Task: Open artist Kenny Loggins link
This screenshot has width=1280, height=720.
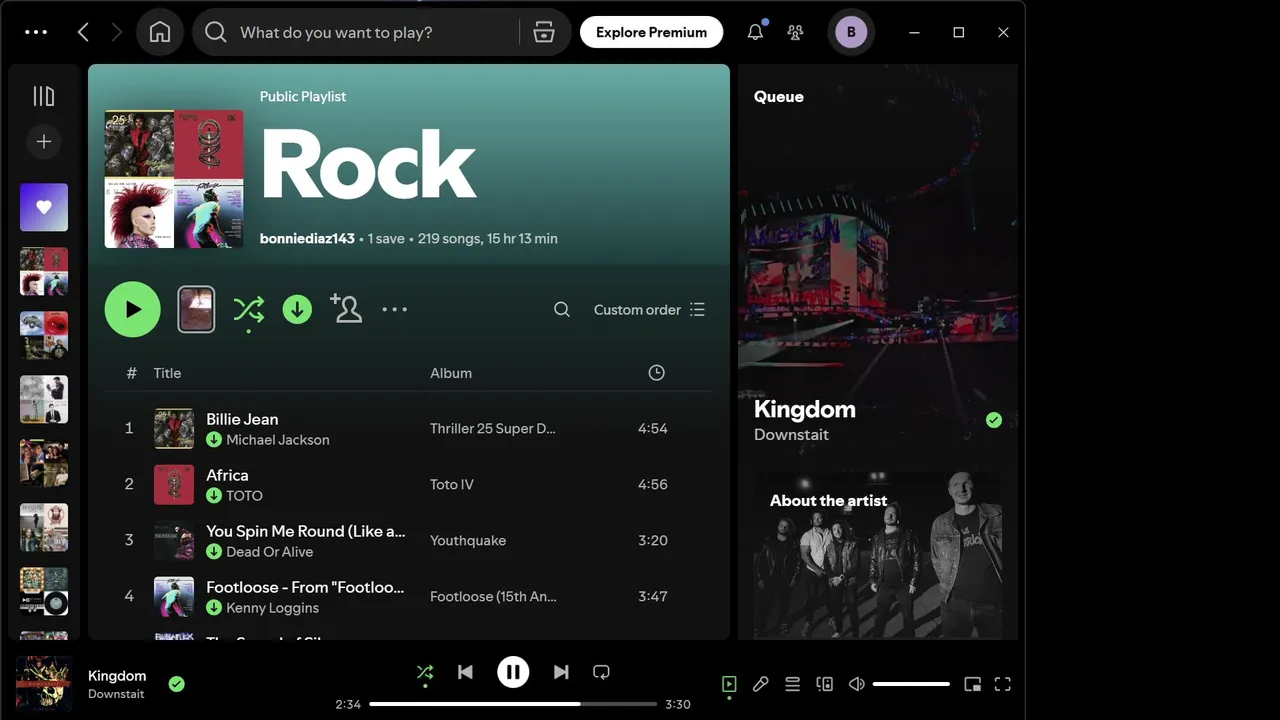Action: click(x=273, y=608)
